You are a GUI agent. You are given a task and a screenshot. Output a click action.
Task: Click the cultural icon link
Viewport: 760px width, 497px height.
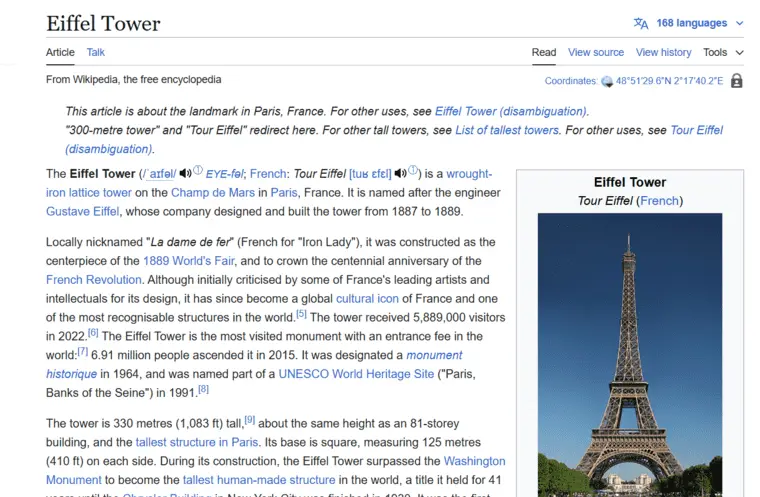coord(367,299)
